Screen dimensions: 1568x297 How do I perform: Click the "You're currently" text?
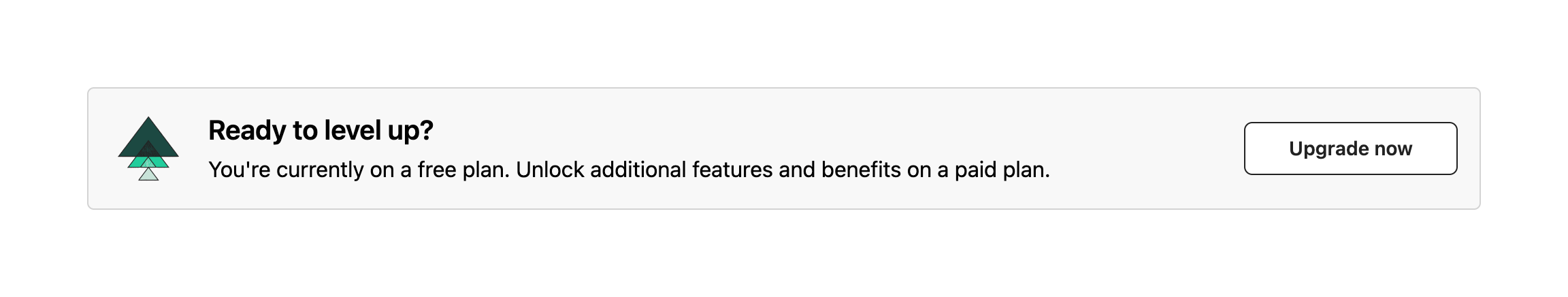pyautogui.click(x=286, y=170)
